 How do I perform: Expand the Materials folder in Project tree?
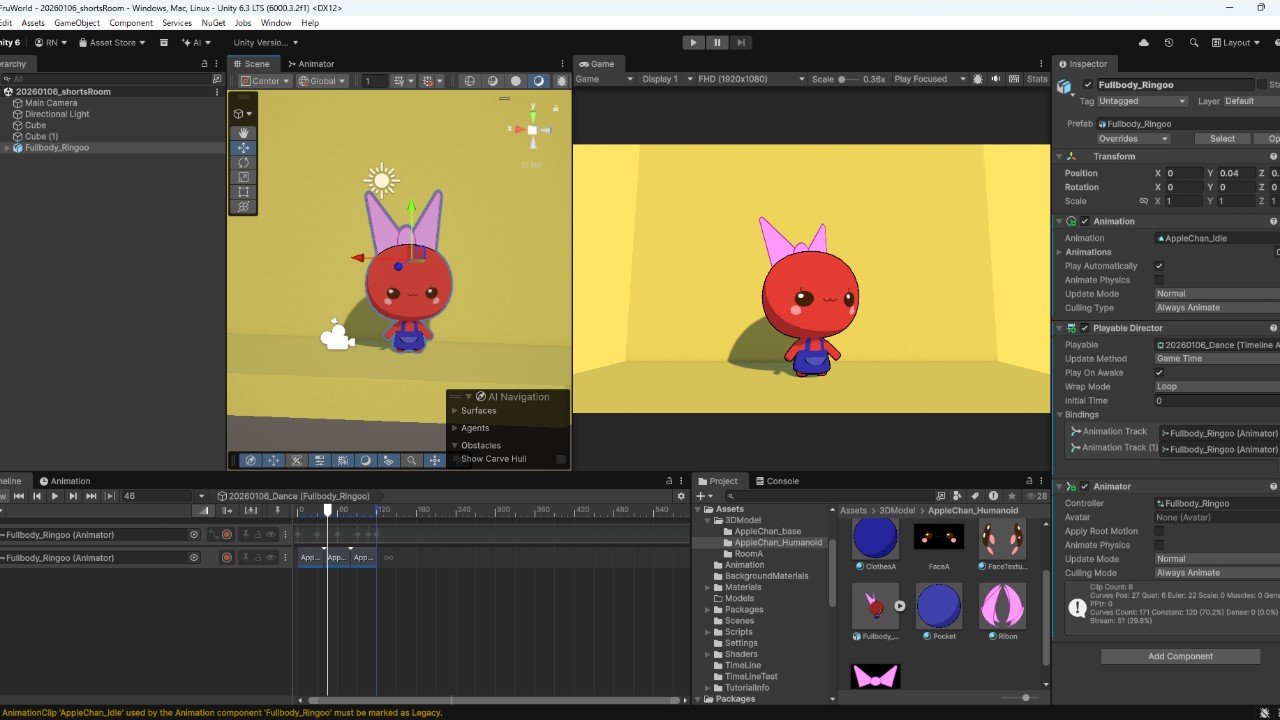(707, 587)
